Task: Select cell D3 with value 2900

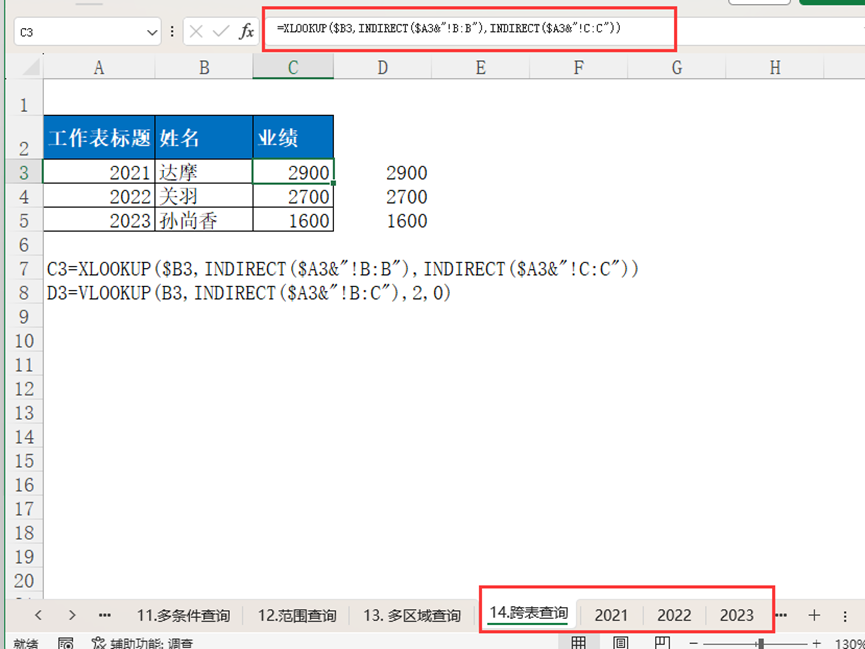Action: click(x=382, y=173)
